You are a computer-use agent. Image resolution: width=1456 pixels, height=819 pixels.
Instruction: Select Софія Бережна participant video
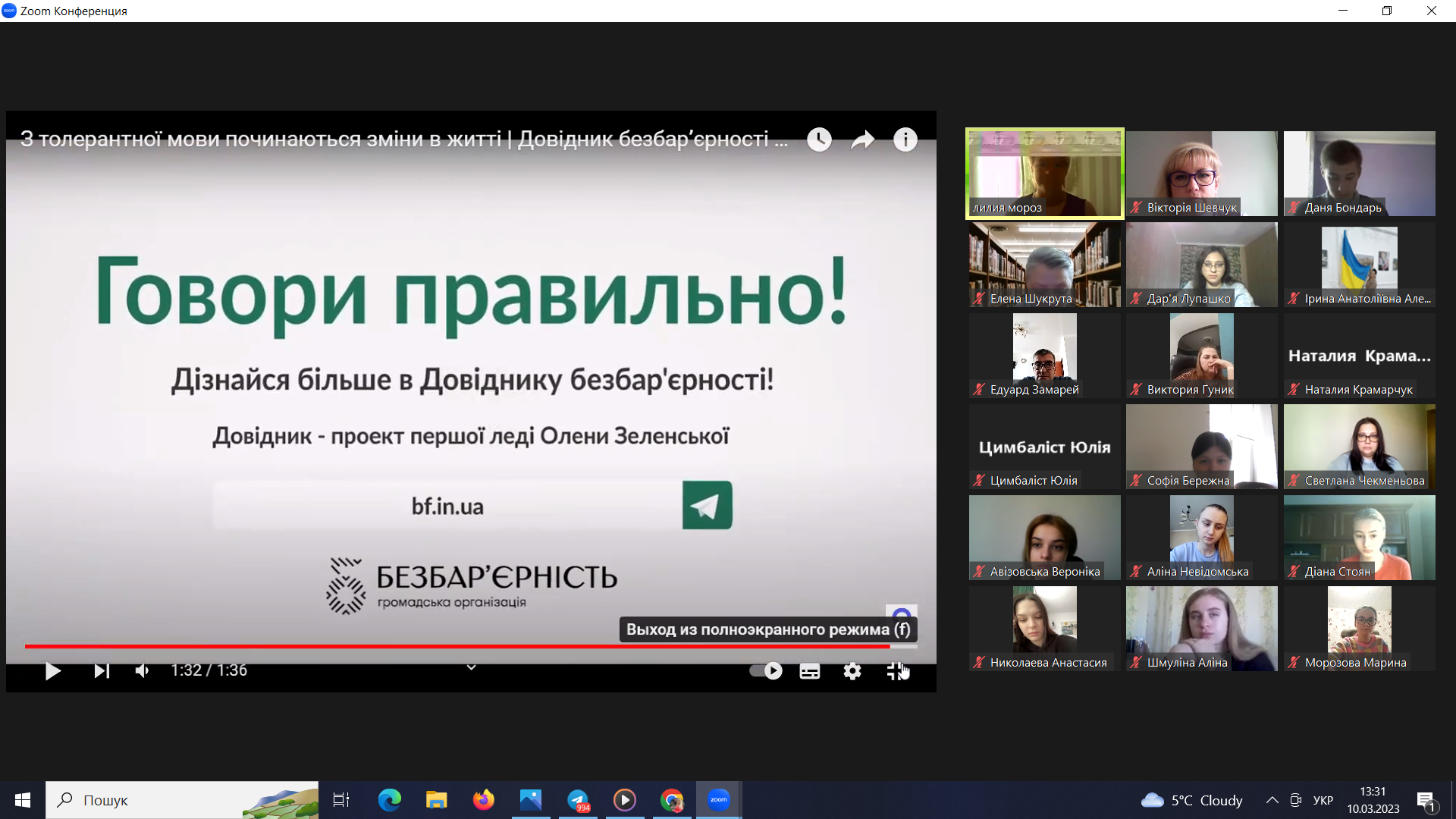[x=1201, y=447]
